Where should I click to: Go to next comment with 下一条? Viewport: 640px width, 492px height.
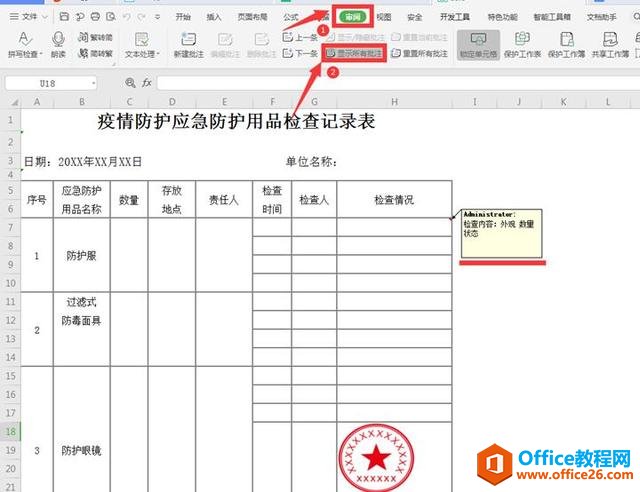300,53
